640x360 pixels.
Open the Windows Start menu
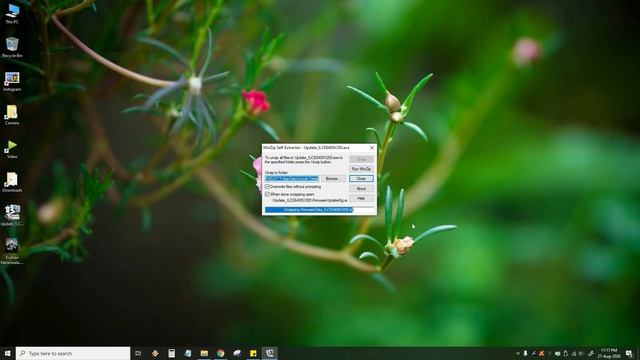7,353
